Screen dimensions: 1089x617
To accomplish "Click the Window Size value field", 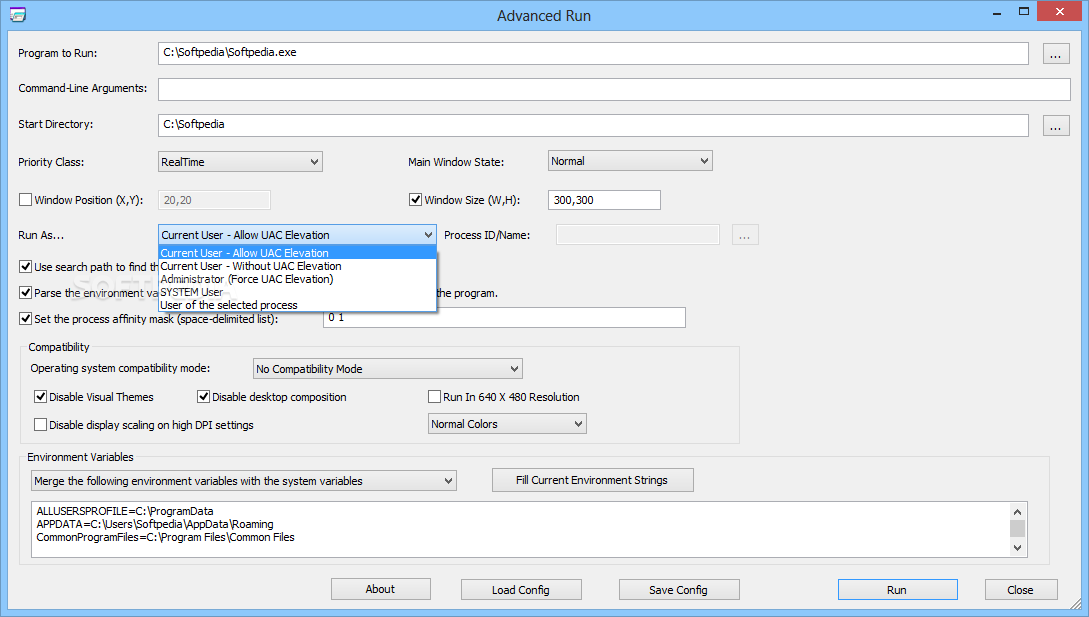I will click(x=604, y=200).
